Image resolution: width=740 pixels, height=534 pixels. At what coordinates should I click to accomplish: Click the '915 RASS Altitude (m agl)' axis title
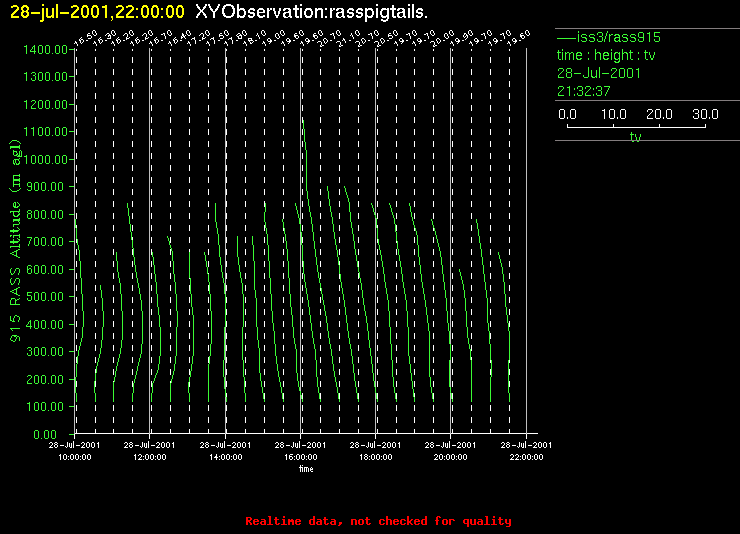point(16,241)
